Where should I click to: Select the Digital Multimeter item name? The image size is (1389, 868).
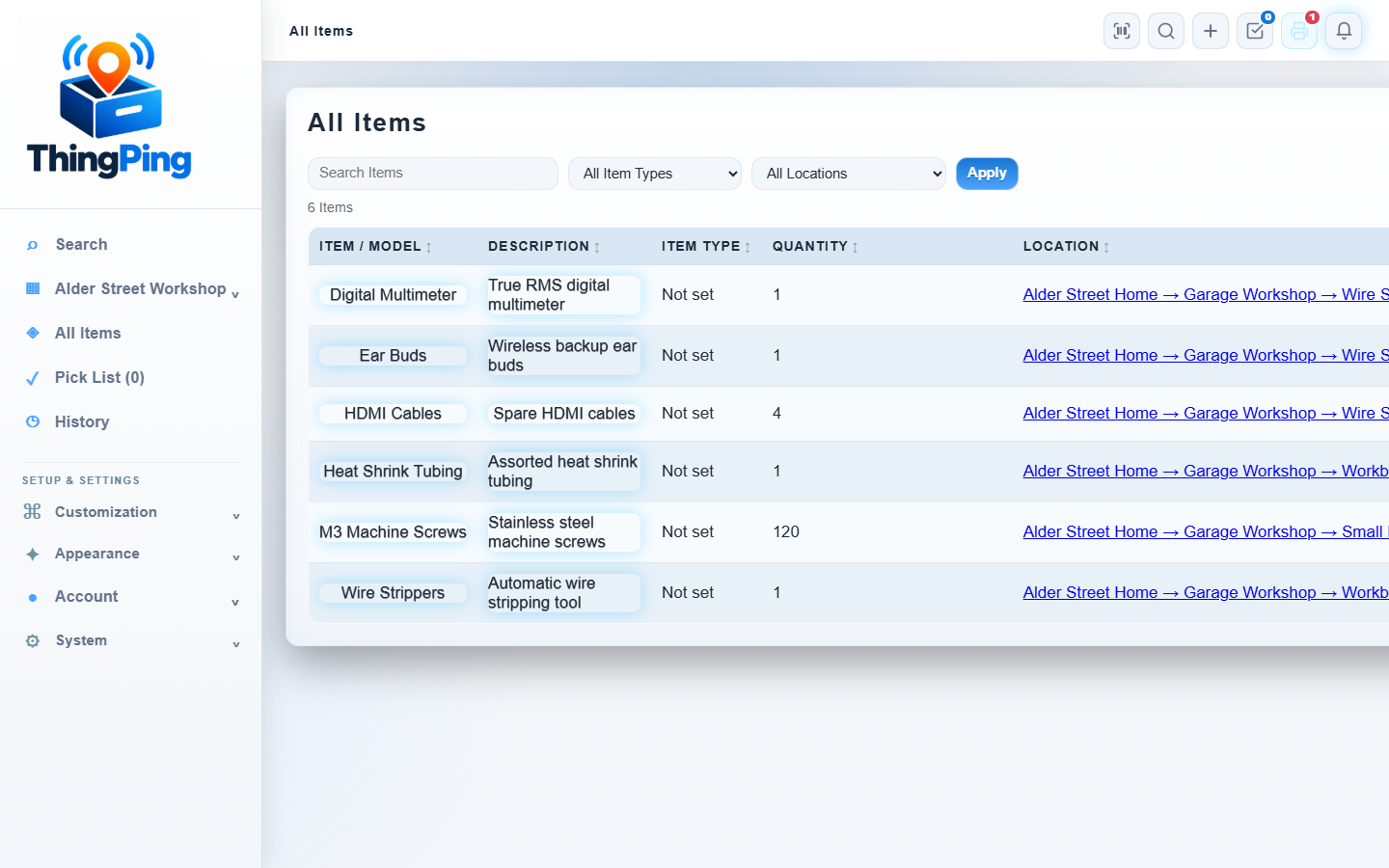[393, 295]
